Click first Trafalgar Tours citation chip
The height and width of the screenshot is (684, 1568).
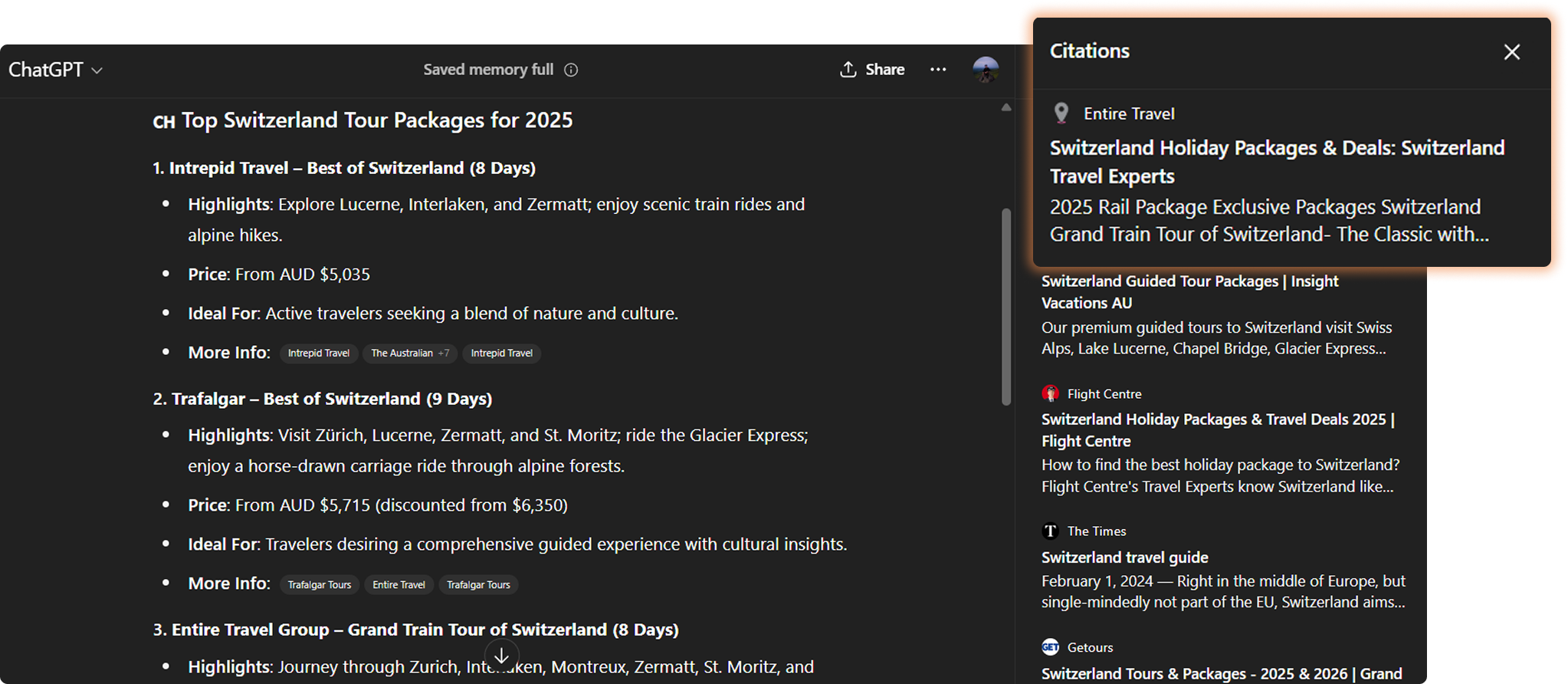[319, 585]
